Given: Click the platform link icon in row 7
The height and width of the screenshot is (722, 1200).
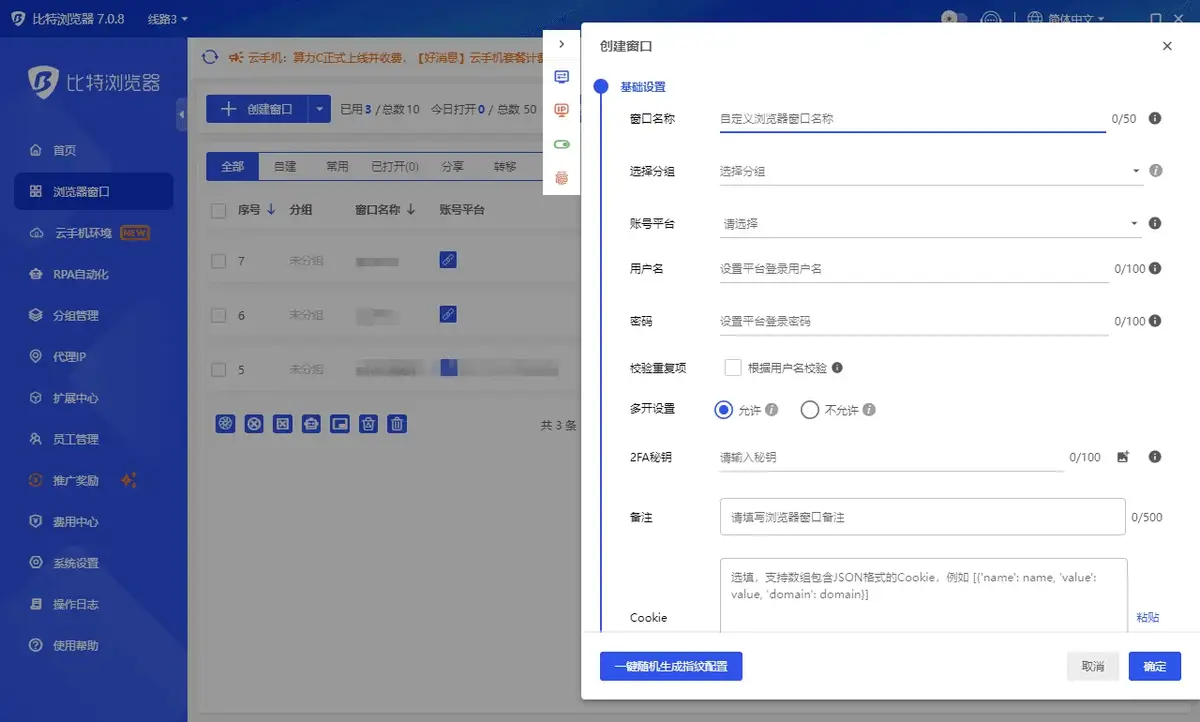Looking at the screenshot, I should point(448,260).
